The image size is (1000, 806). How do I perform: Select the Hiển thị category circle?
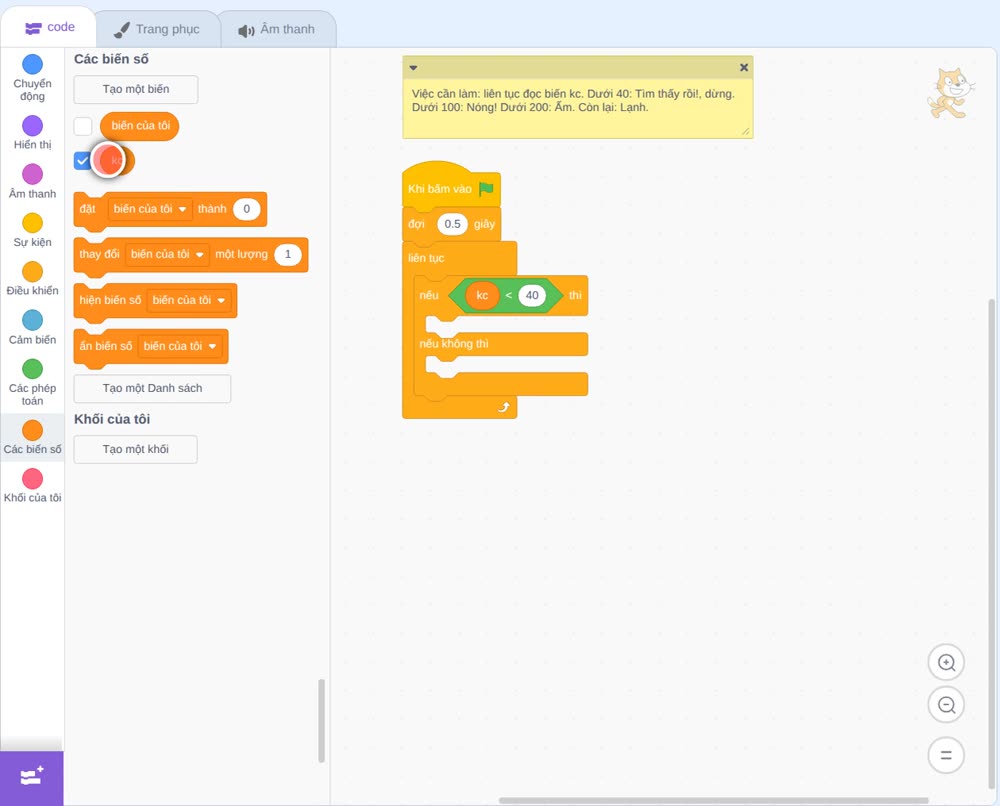[33, 126]
